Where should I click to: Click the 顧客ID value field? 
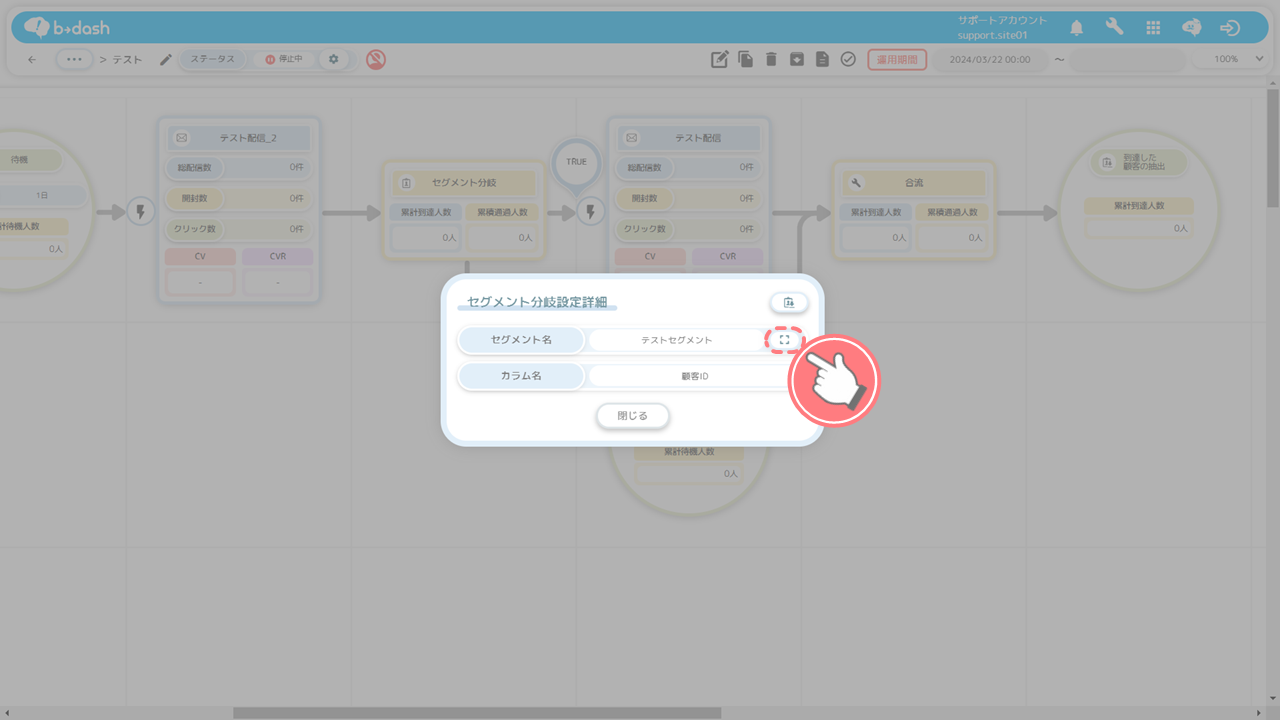coord(695,376)
